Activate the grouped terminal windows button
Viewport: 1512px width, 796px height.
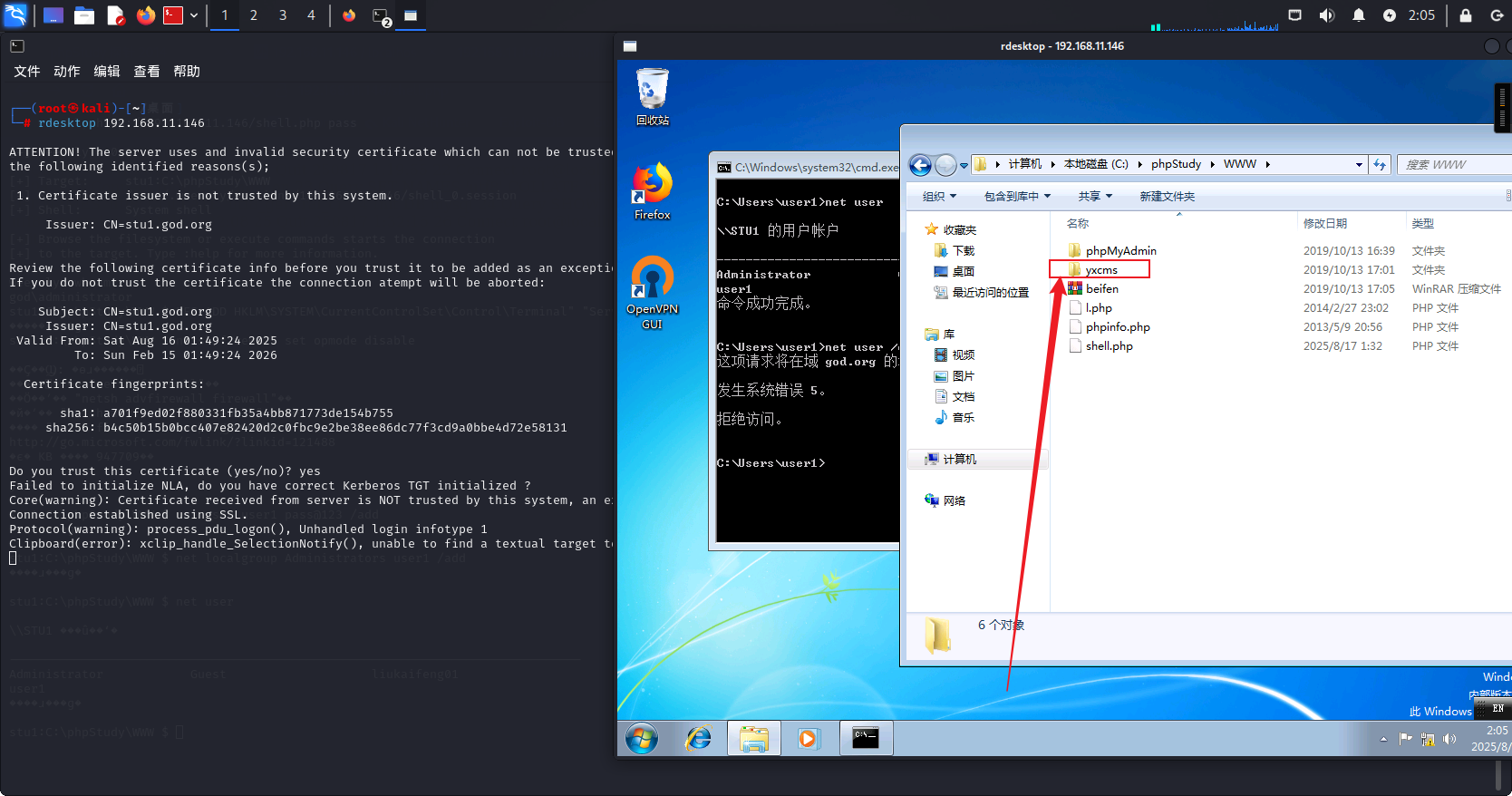click(381, 15)
